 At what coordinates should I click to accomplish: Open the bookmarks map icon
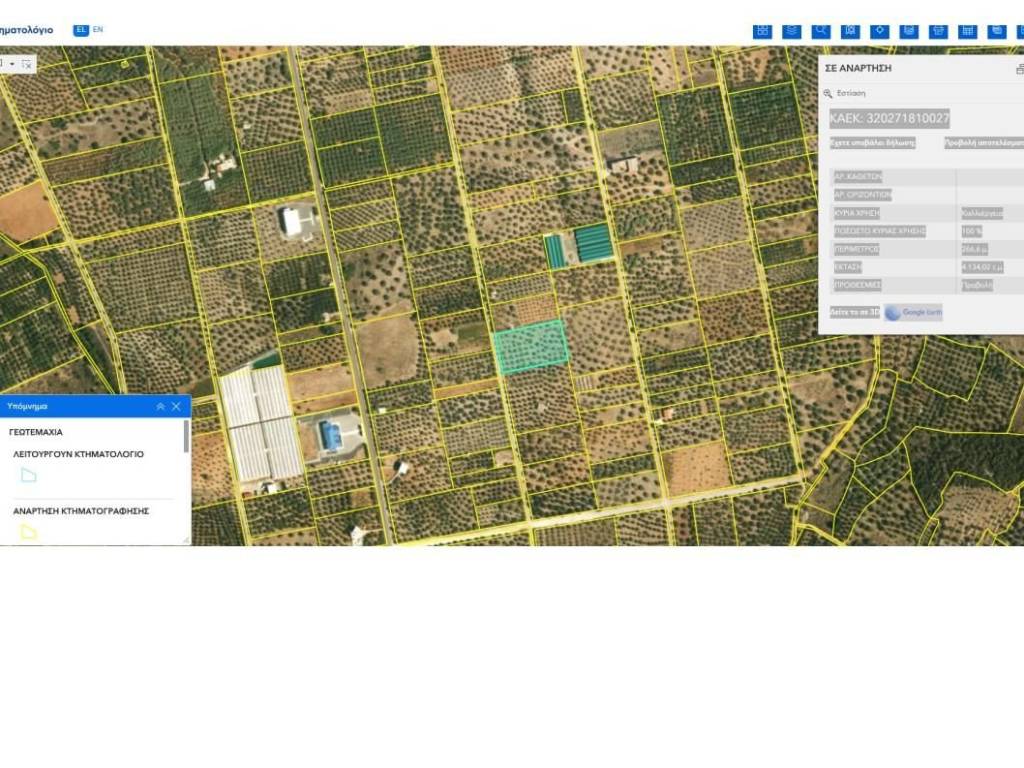[x=850, y=31]
